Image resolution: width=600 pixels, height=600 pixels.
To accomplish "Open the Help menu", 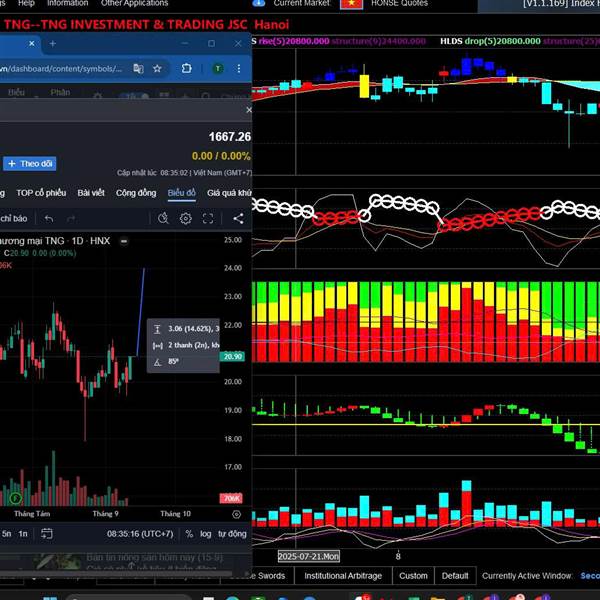I will point(26,3).
